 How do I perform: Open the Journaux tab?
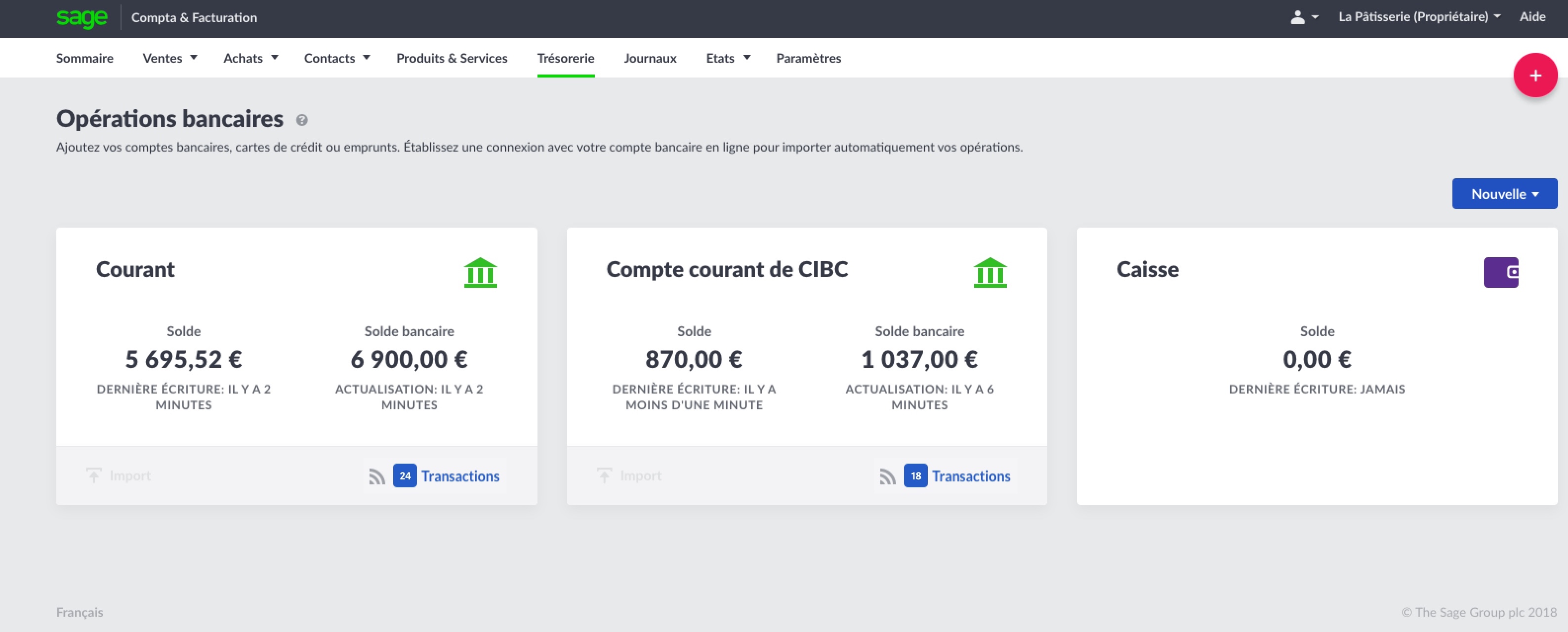[x=650, y=58]
